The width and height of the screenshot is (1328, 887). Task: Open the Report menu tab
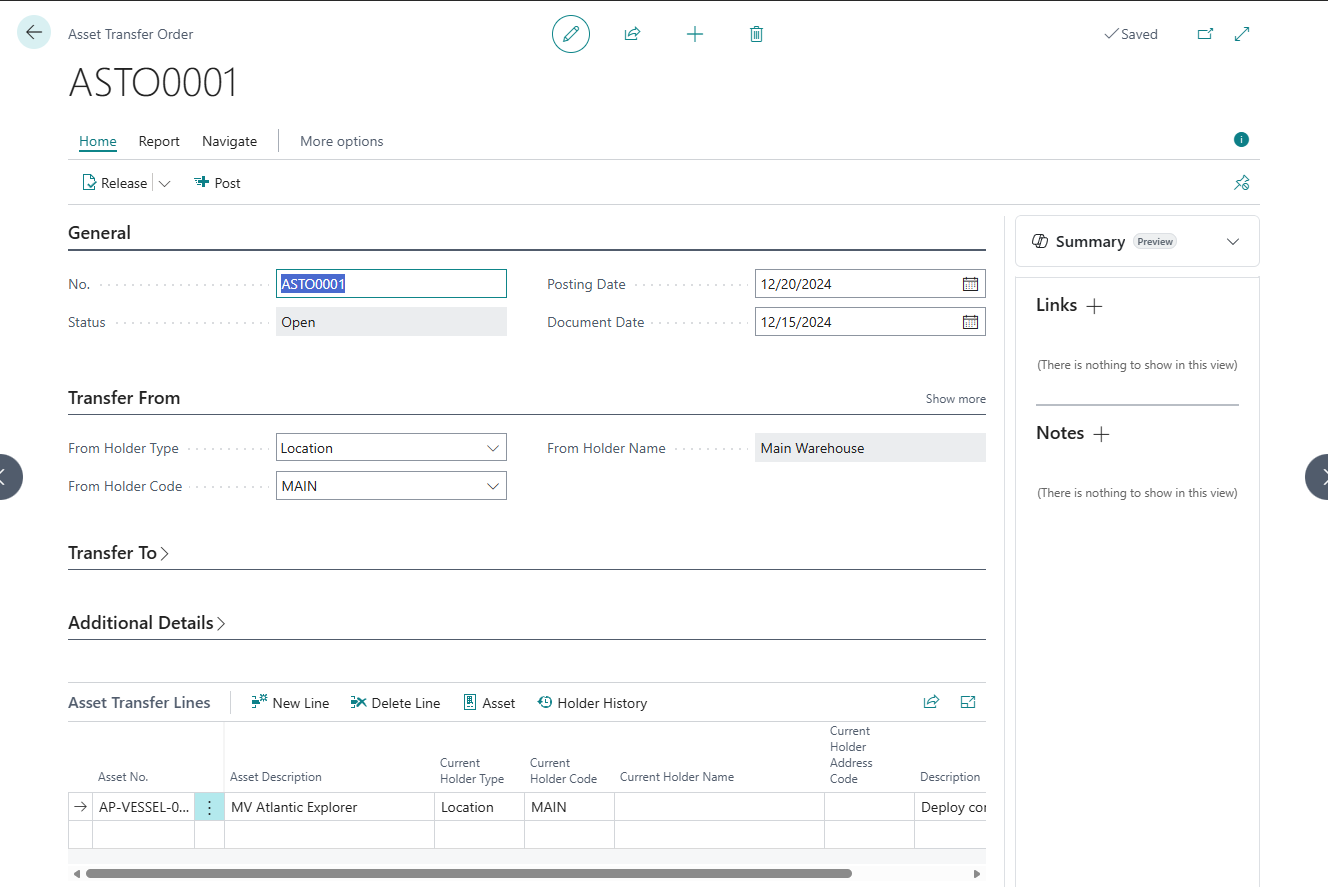pos(159,141)
